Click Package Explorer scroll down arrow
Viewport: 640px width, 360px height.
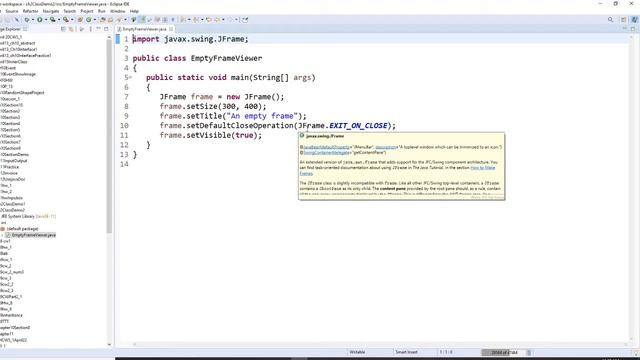[x=109, y=344]
